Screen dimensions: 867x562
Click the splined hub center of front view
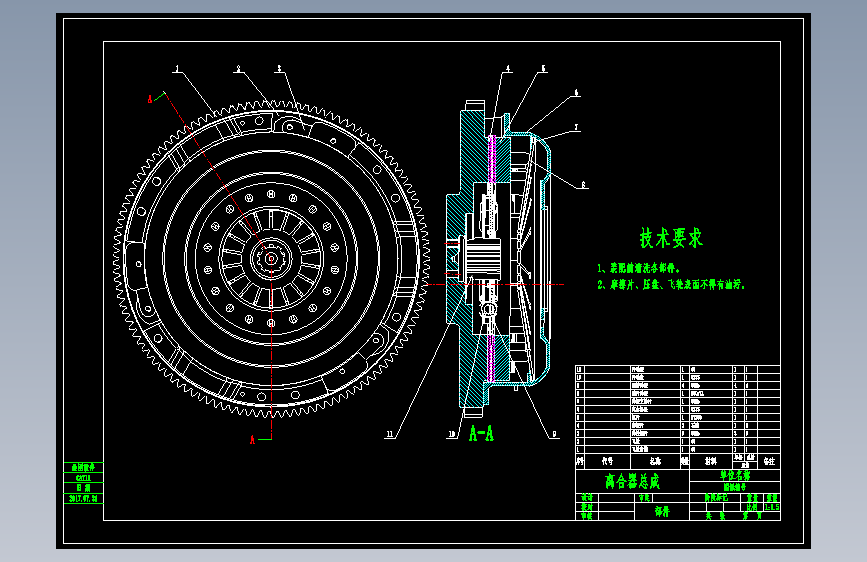[271, 258]
